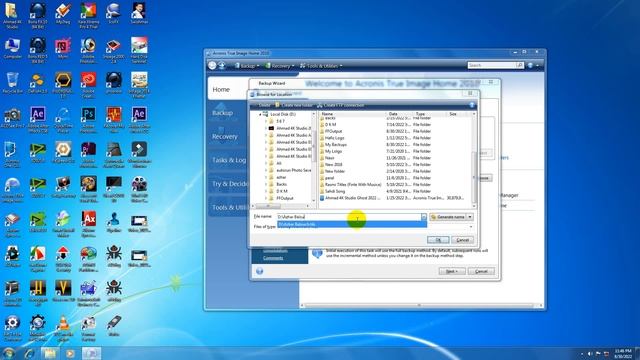Click Cancel in the Backup Wizard
Viewport: 640px width, 360px height.
click(x=481, y=271)
